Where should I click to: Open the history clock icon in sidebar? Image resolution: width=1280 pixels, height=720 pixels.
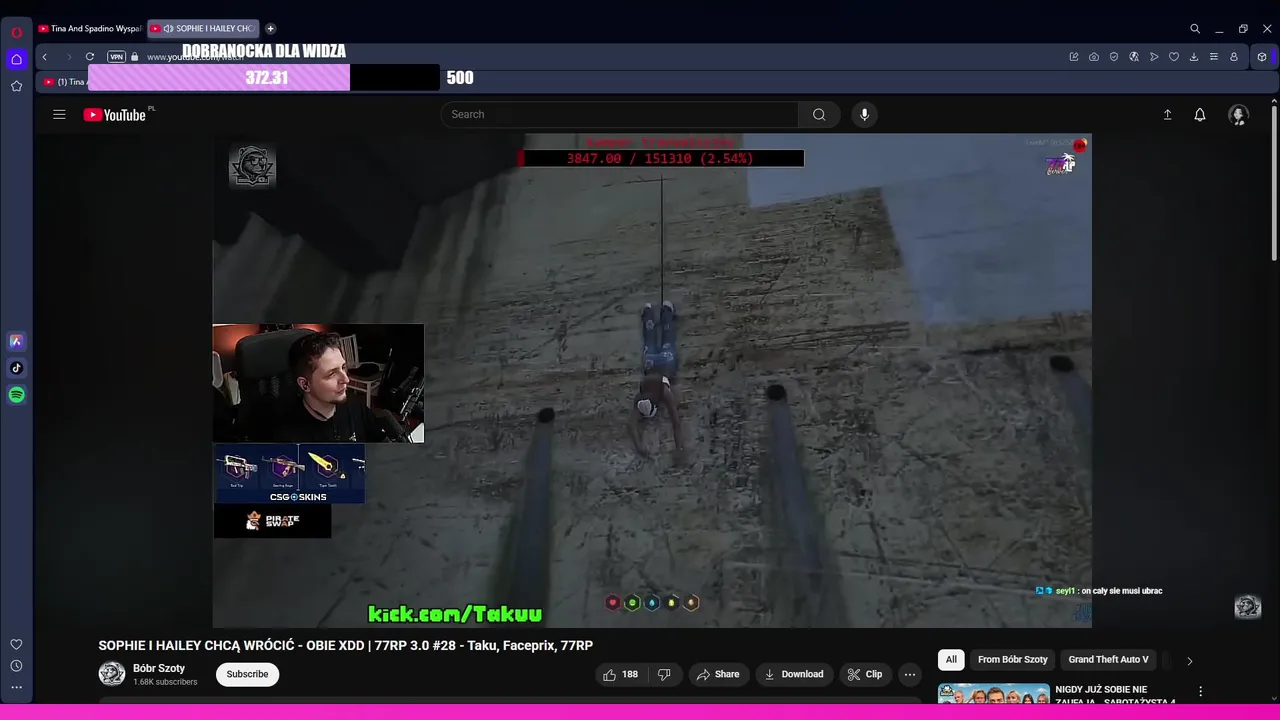16,666
